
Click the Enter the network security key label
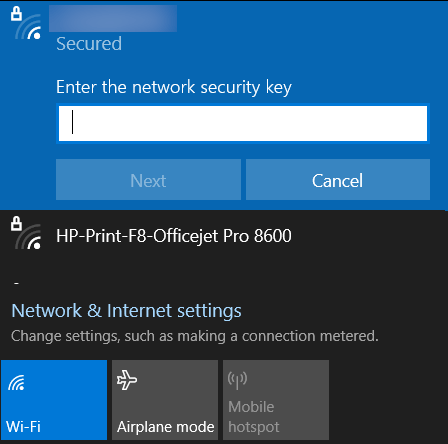coord(174,87)
